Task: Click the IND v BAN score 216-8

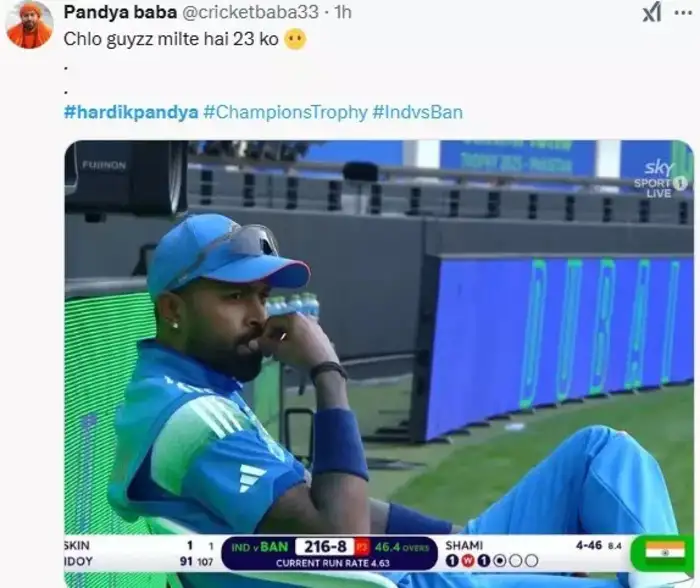Action: [x=325, y=546]
